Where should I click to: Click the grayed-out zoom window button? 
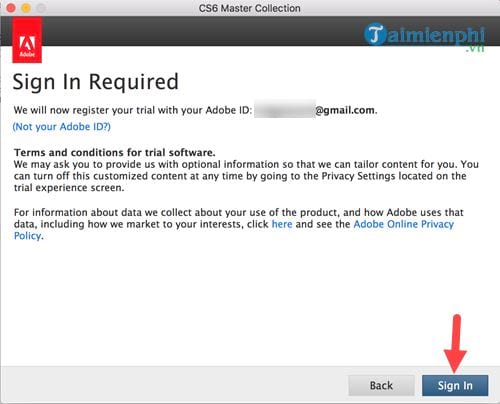pyautogui.click(x=41, y=8)
